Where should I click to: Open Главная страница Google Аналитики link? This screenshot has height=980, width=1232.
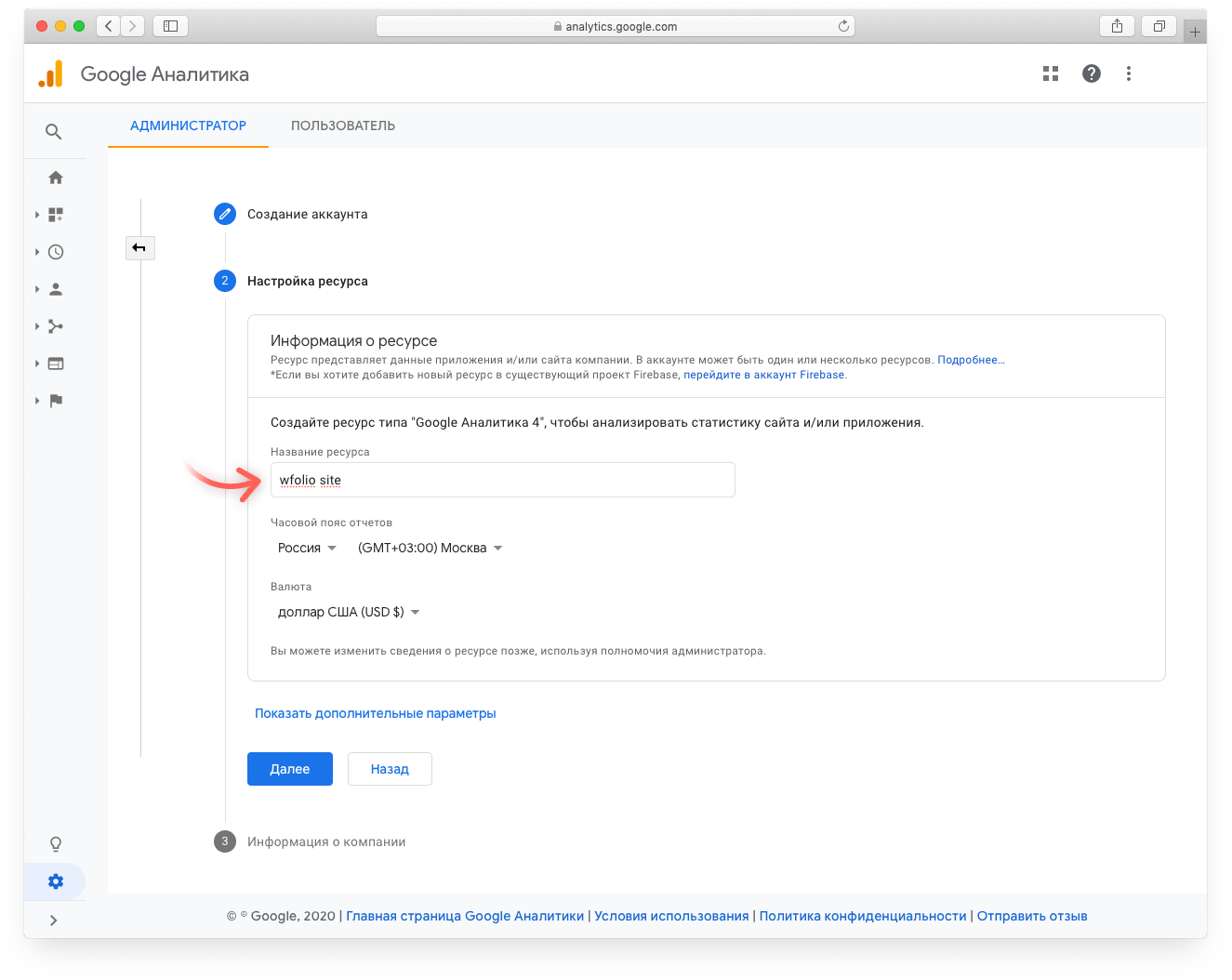(x=465, y=916)
